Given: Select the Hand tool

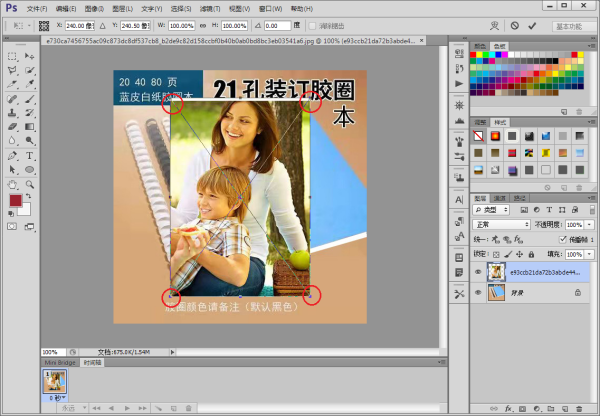Looking at the screenshot, I should 12,184.
